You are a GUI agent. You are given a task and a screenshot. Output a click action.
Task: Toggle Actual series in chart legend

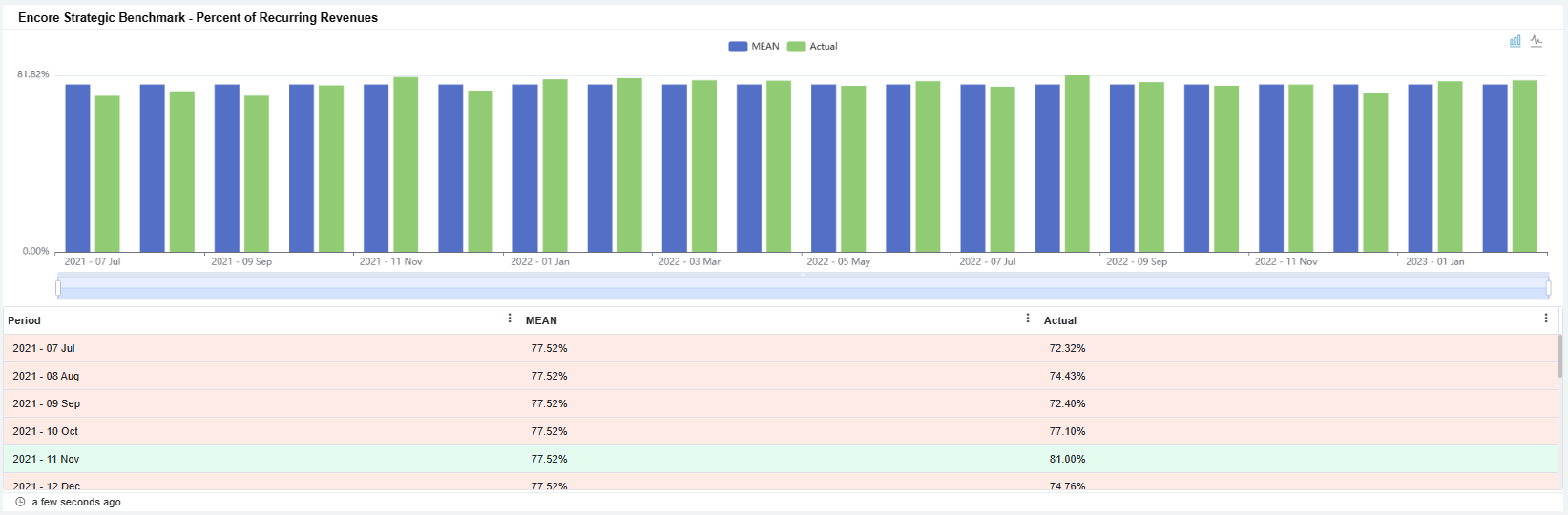click(x=823, y=47)
